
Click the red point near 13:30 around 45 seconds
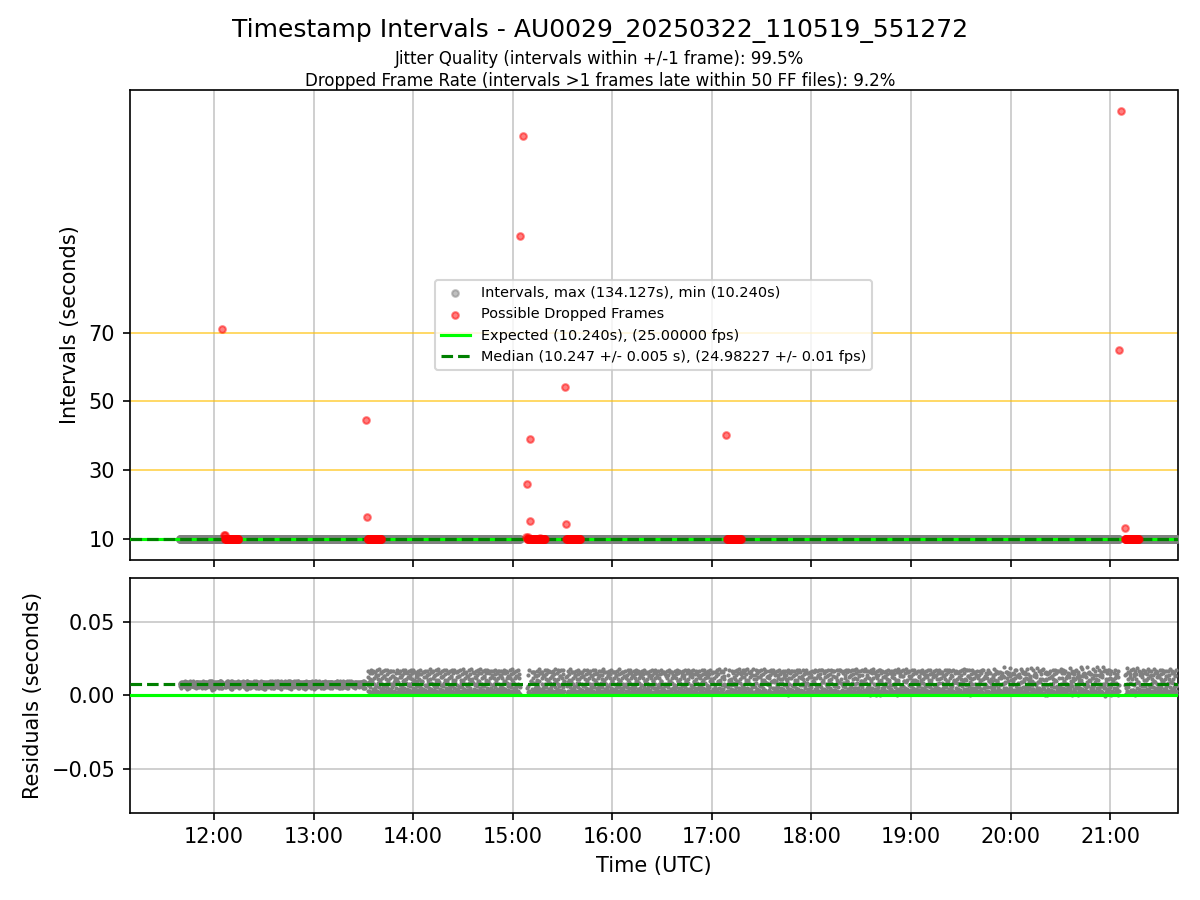coord(366,420)
